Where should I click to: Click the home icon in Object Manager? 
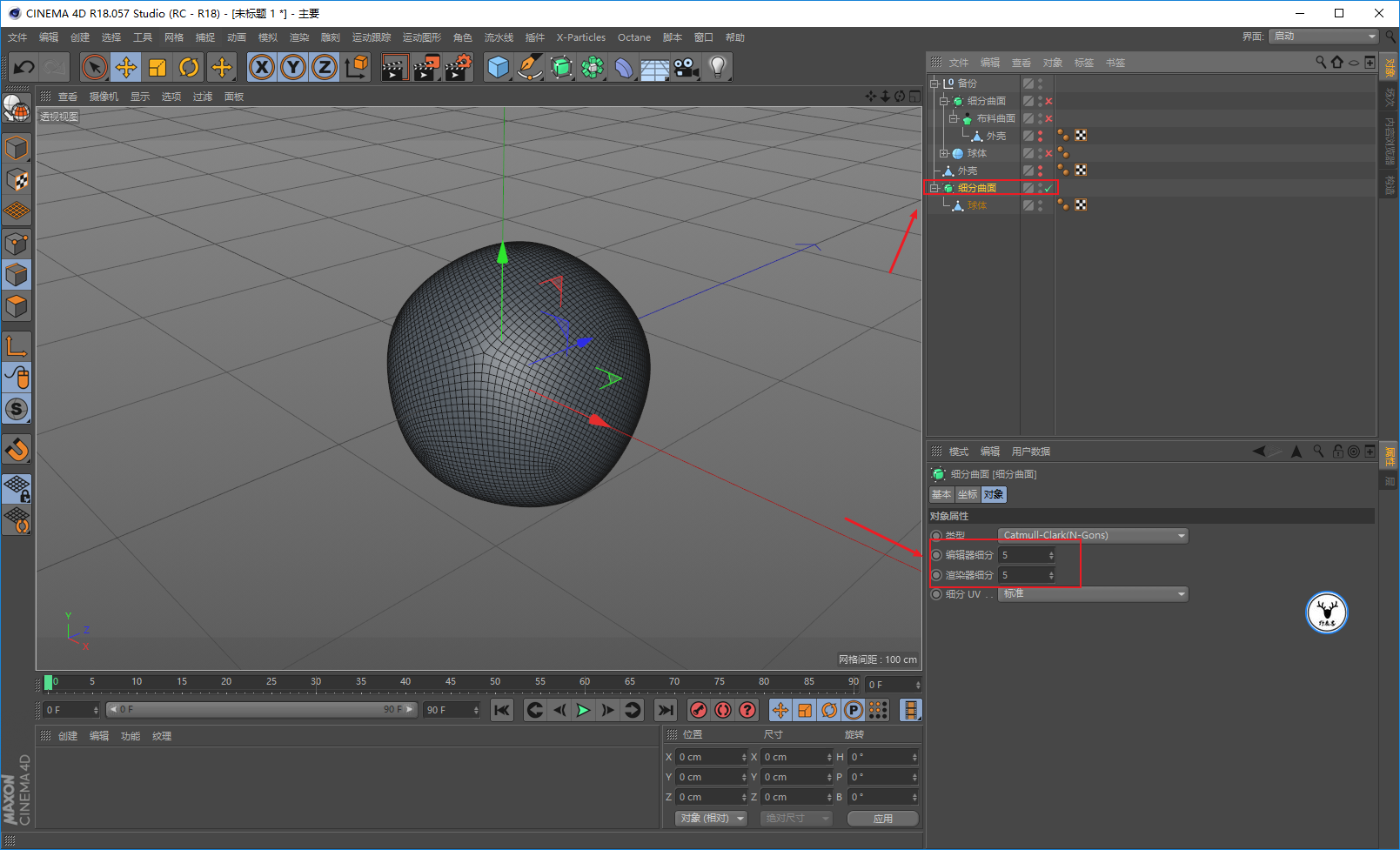[1336, 62]
